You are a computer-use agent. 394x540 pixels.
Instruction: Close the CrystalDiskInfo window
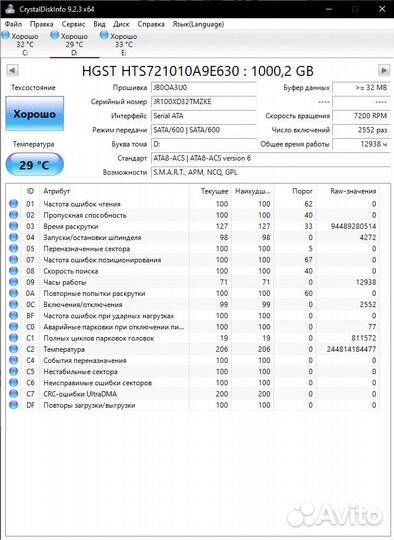click(x=382, y=9)
